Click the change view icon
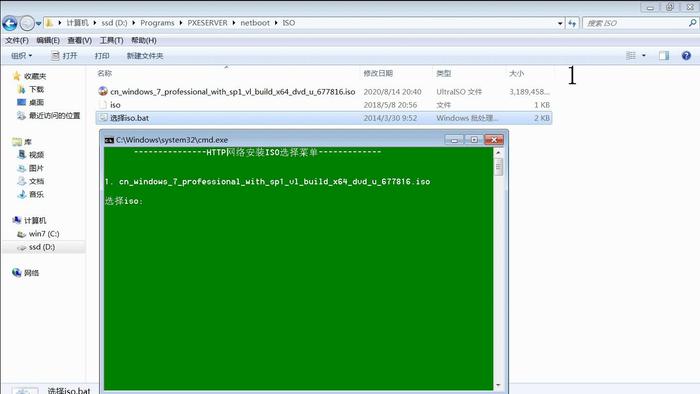Image resolution: width=700 pixels, height=394 pixels. tap(631, 56)
